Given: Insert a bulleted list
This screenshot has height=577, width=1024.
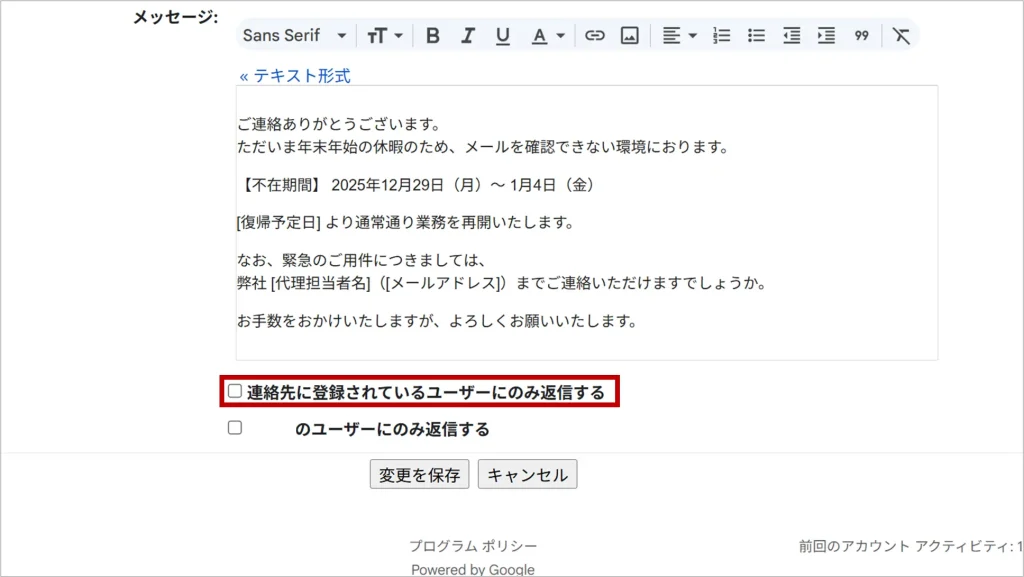Looking at the screenshot, I should 757,36.
